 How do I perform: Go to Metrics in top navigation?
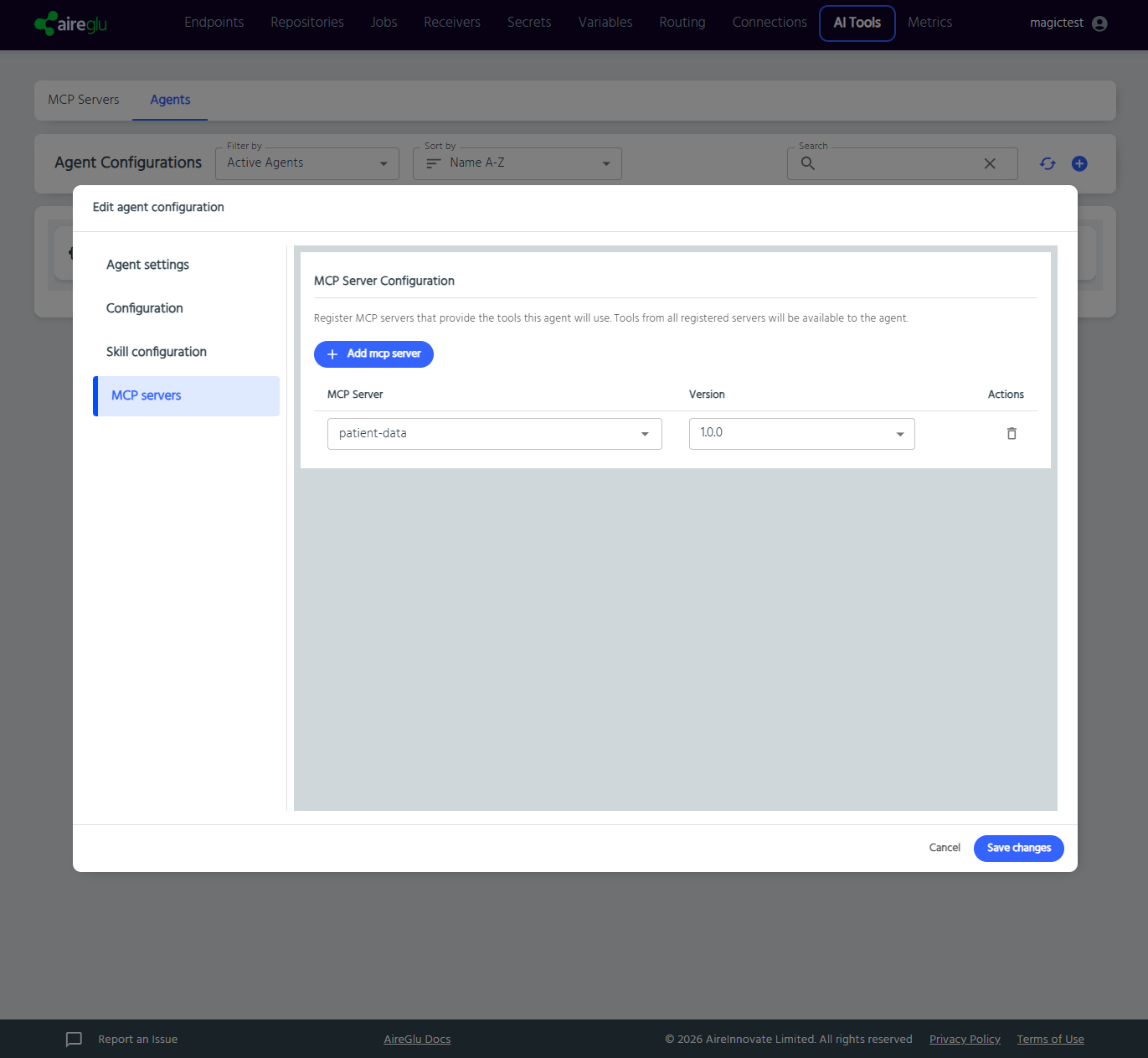click(x=929, y=23)
